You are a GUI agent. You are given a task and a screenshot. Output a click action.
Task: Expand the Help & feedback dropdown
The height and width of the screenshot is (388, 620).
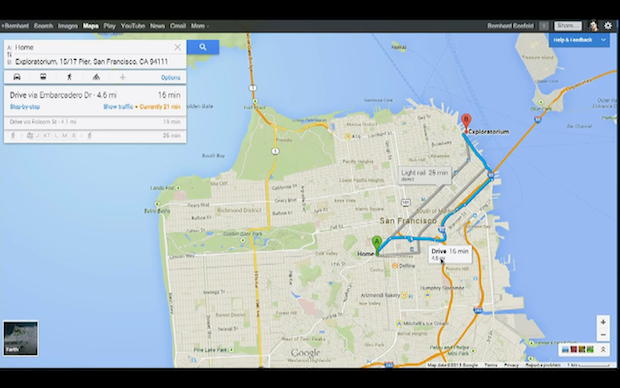[x=603, y=40]
